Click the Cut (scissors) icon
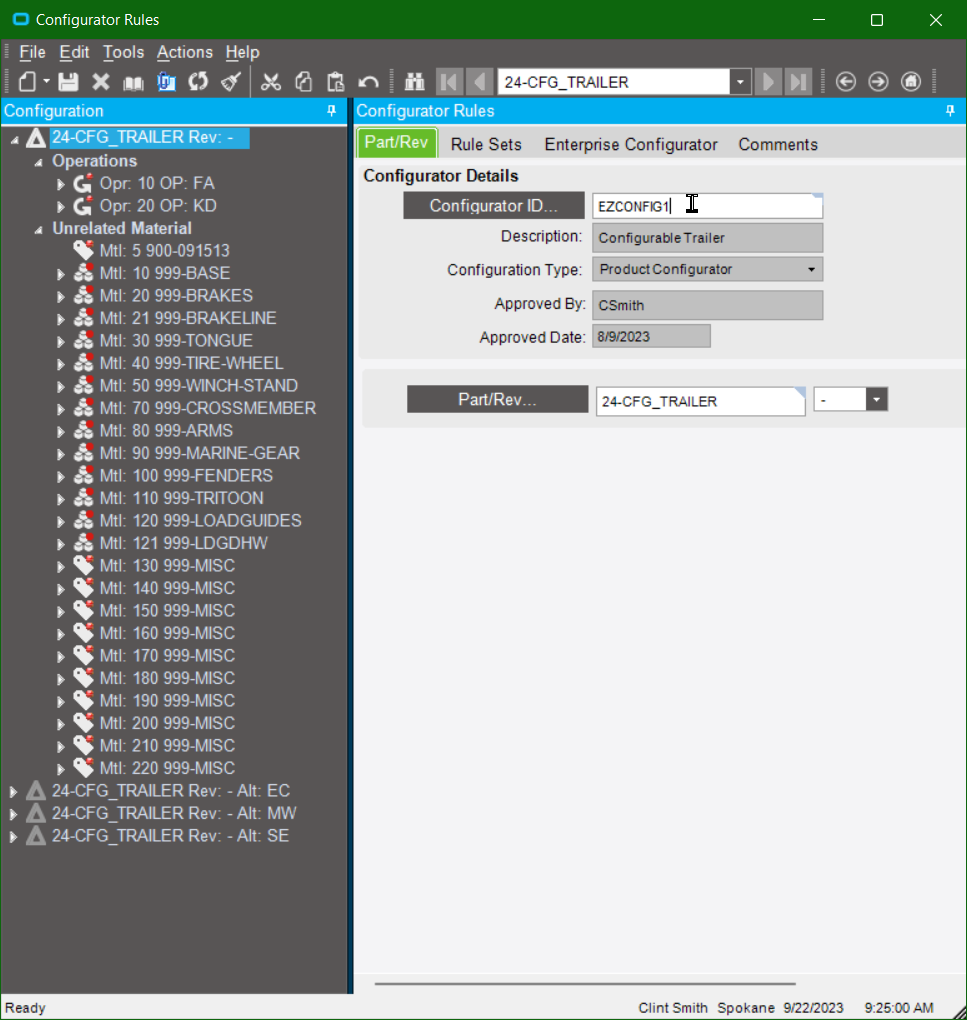The height and width of the screenshot is (1020, 967). (271, 81)
